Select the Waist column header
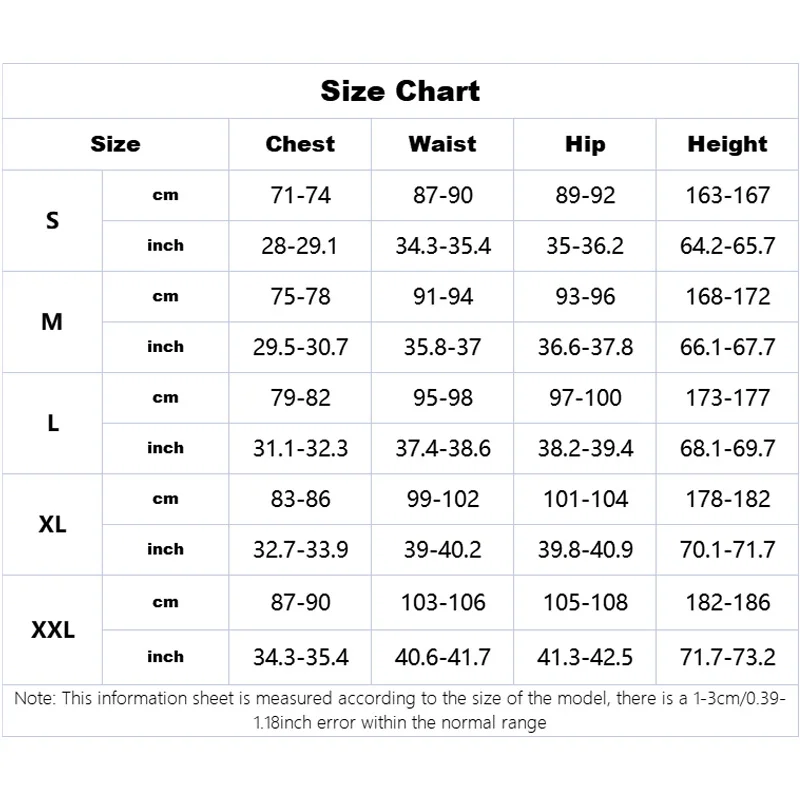Screen dimensions: 800x800 443,144
